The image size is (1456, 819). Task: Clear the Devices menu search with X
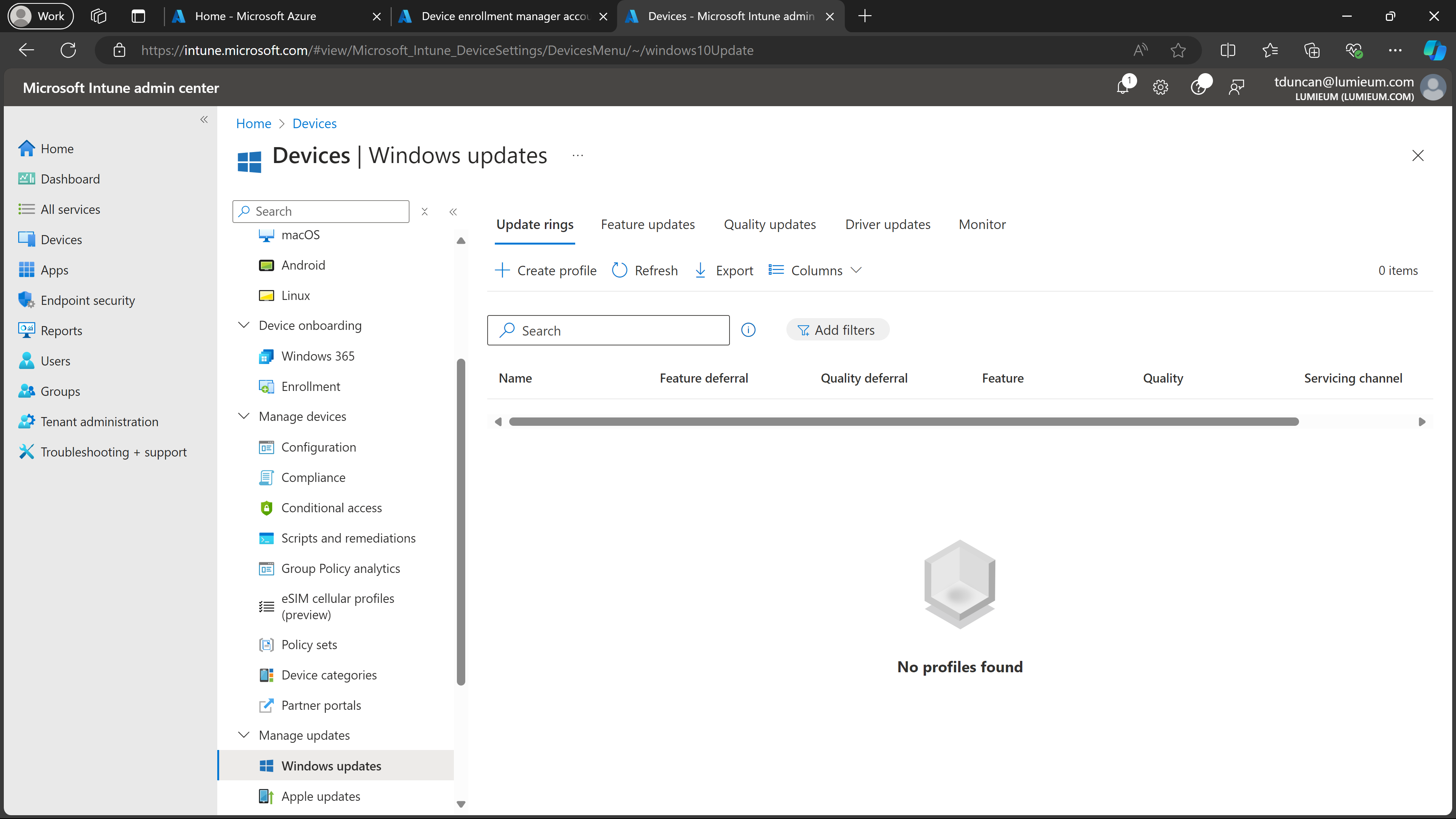pyautogui.click(x=425, y=212)
